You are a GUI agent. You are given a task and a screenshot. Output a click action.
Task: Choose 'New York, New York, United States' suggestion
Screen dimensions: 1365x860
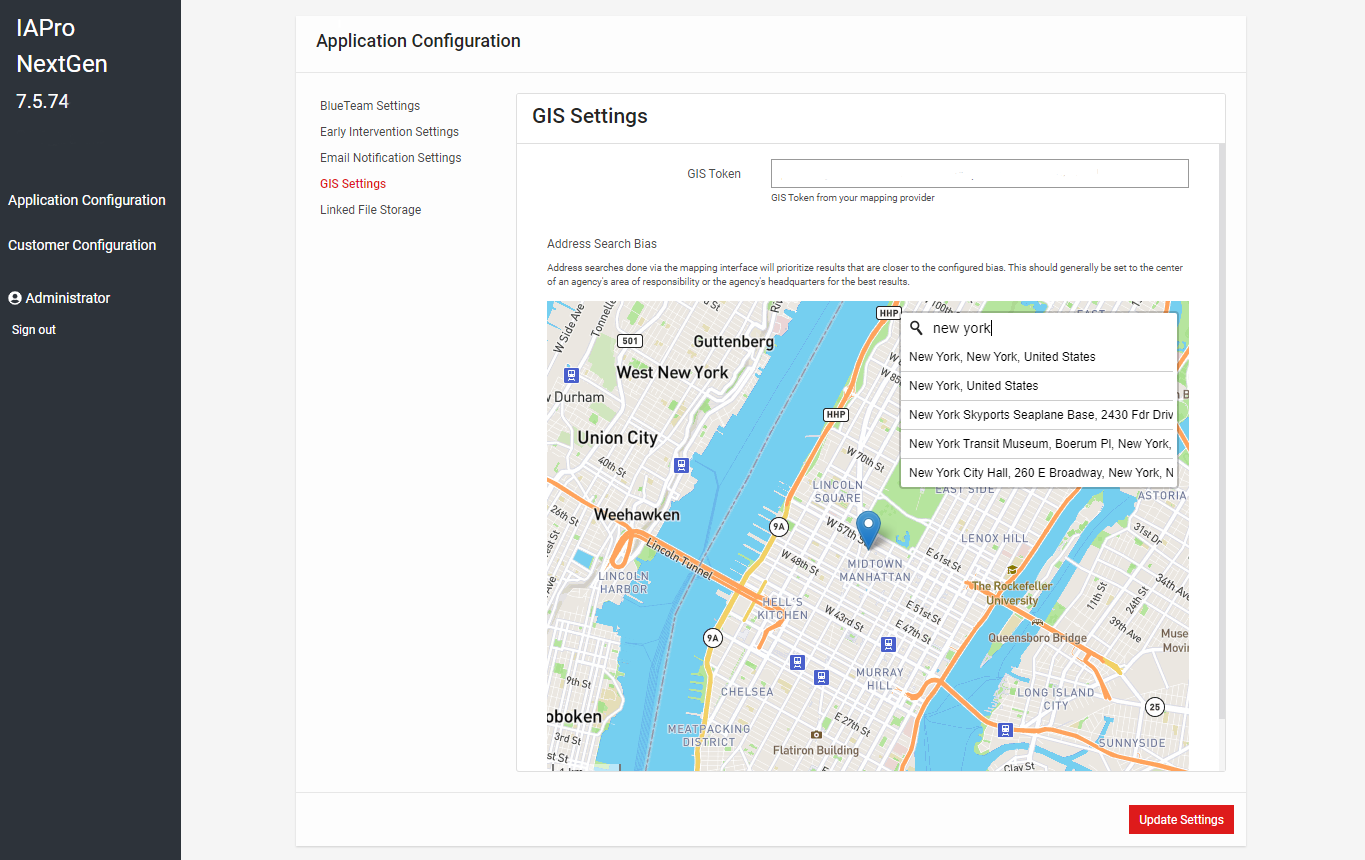click(1039, 357)
